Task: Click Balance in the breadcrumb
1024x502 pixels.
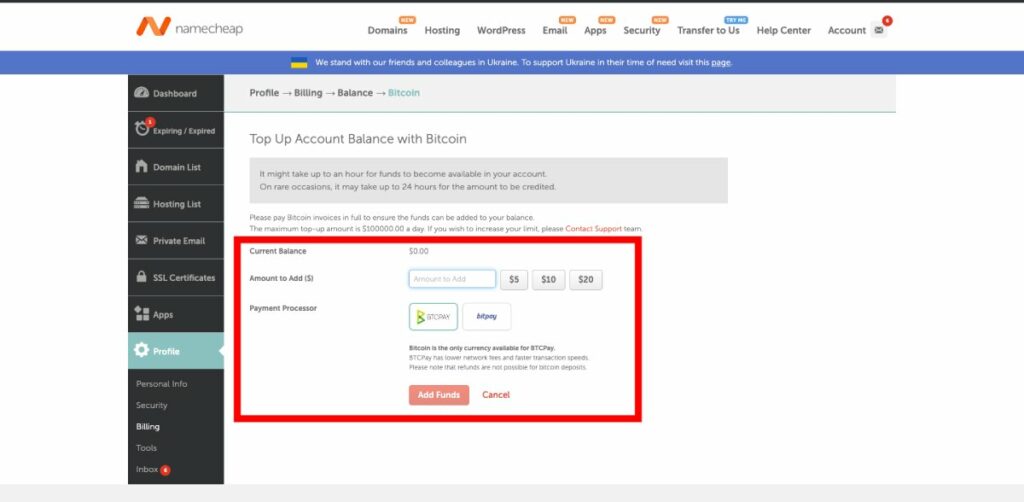Action: click(x=355, y=93)
